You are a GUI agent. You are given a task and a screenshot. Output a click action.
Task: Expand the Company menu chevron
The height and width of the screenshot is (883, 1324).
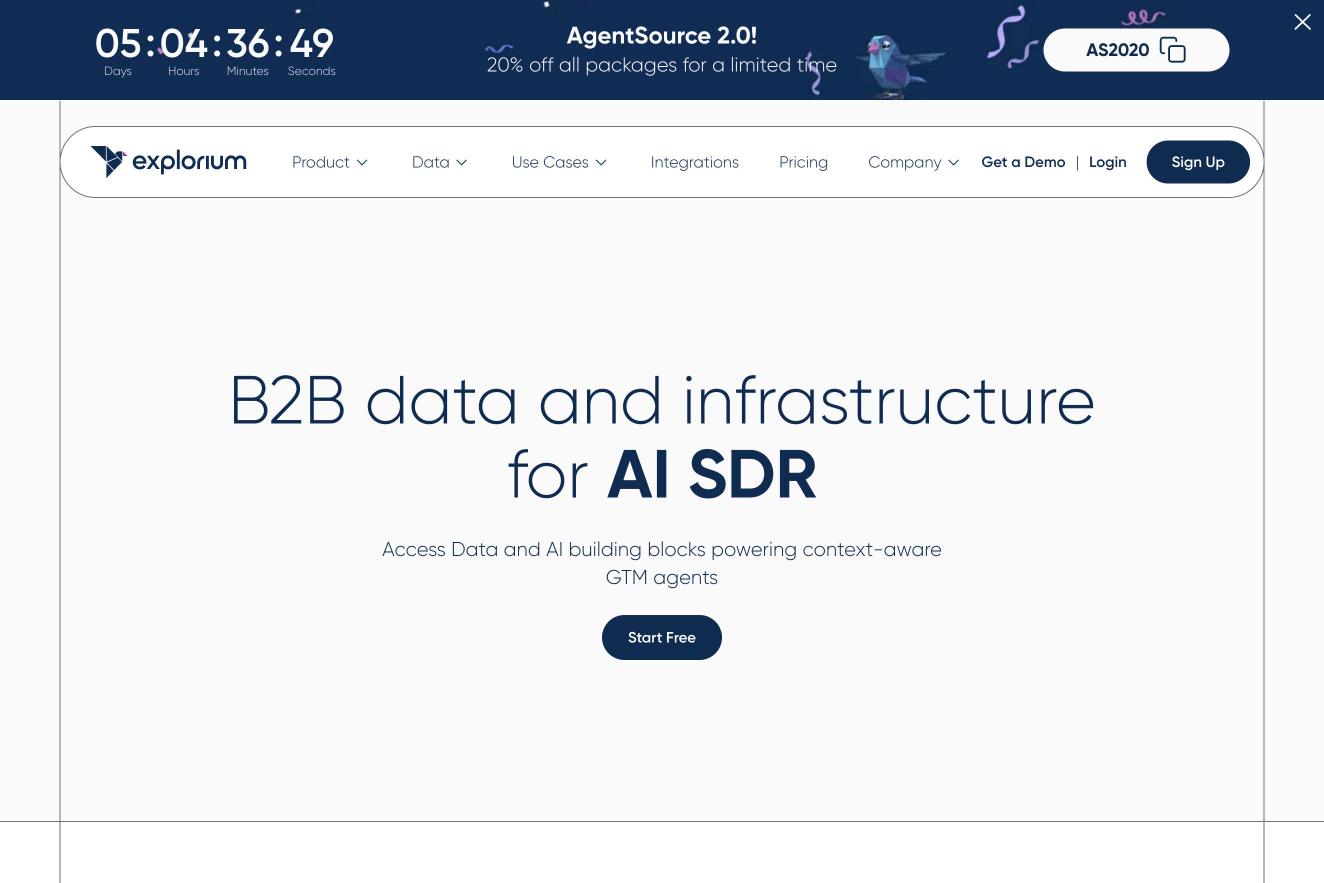(x=953, y=162)
